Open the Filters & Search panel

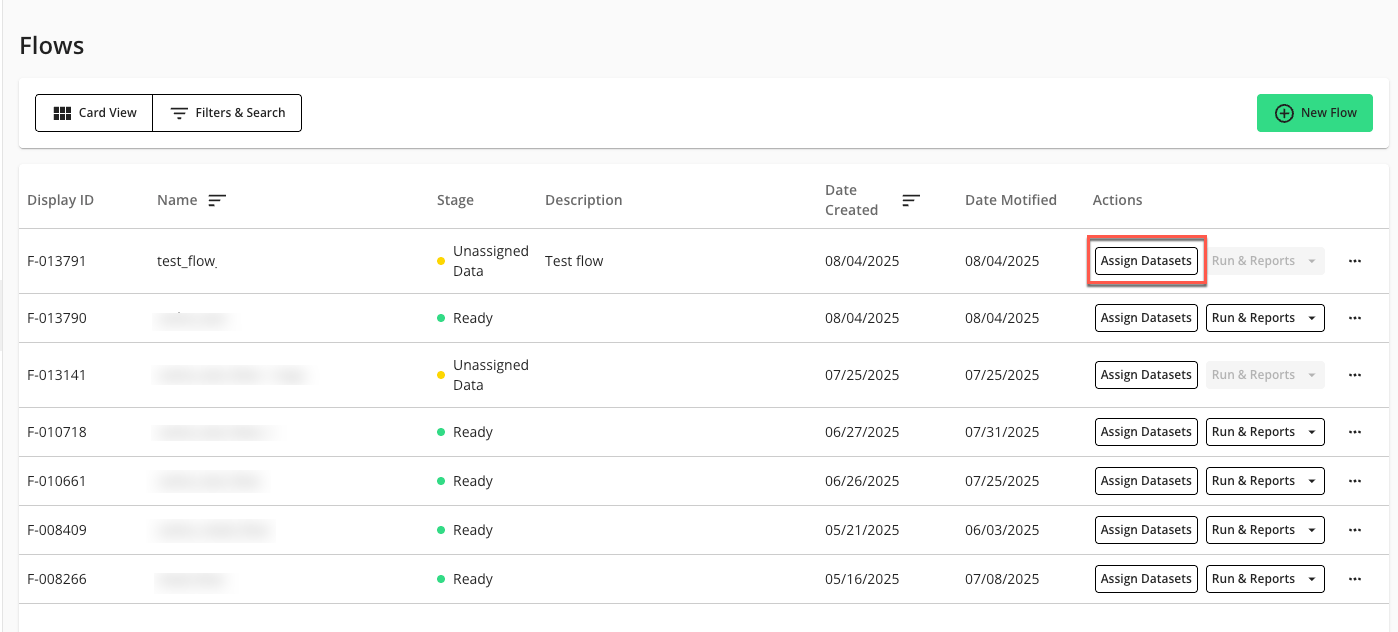click(x=227, y=112)
